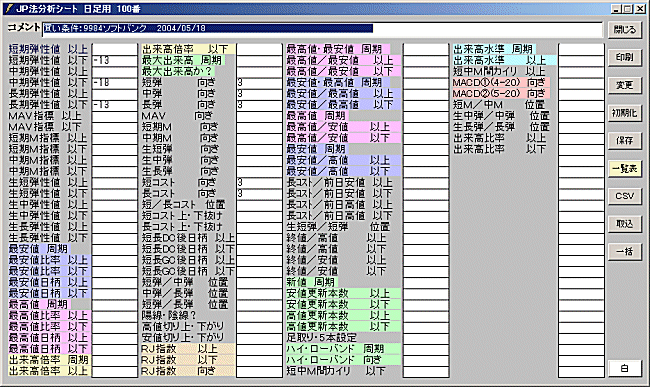Image resolution: width=650 pixels, height=387 pixels.
Task: Click the 長コスト 向き input field
Action: pos(260,194)
